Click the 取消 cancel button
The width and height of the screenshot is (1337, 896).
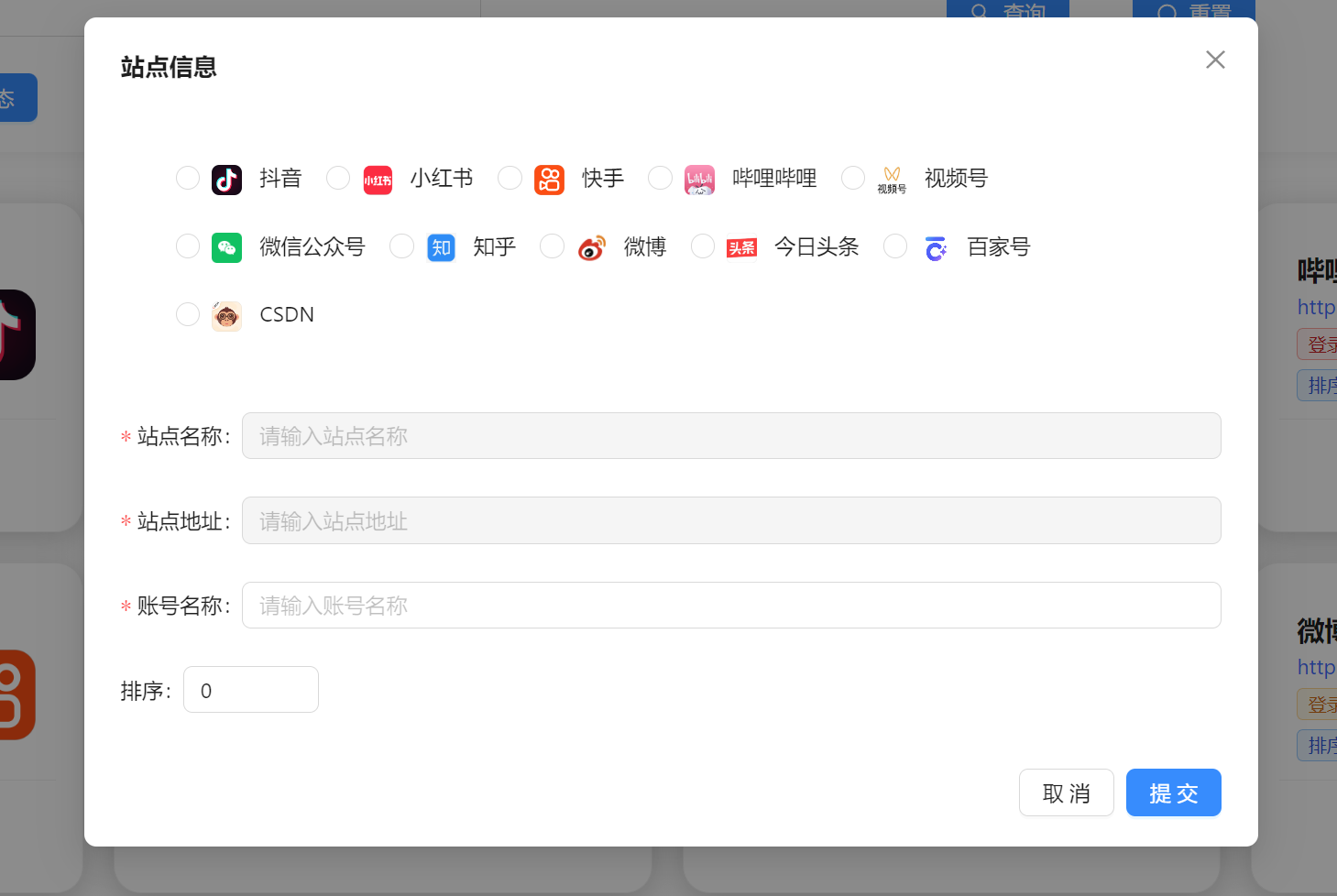[x=1067, y=792]
